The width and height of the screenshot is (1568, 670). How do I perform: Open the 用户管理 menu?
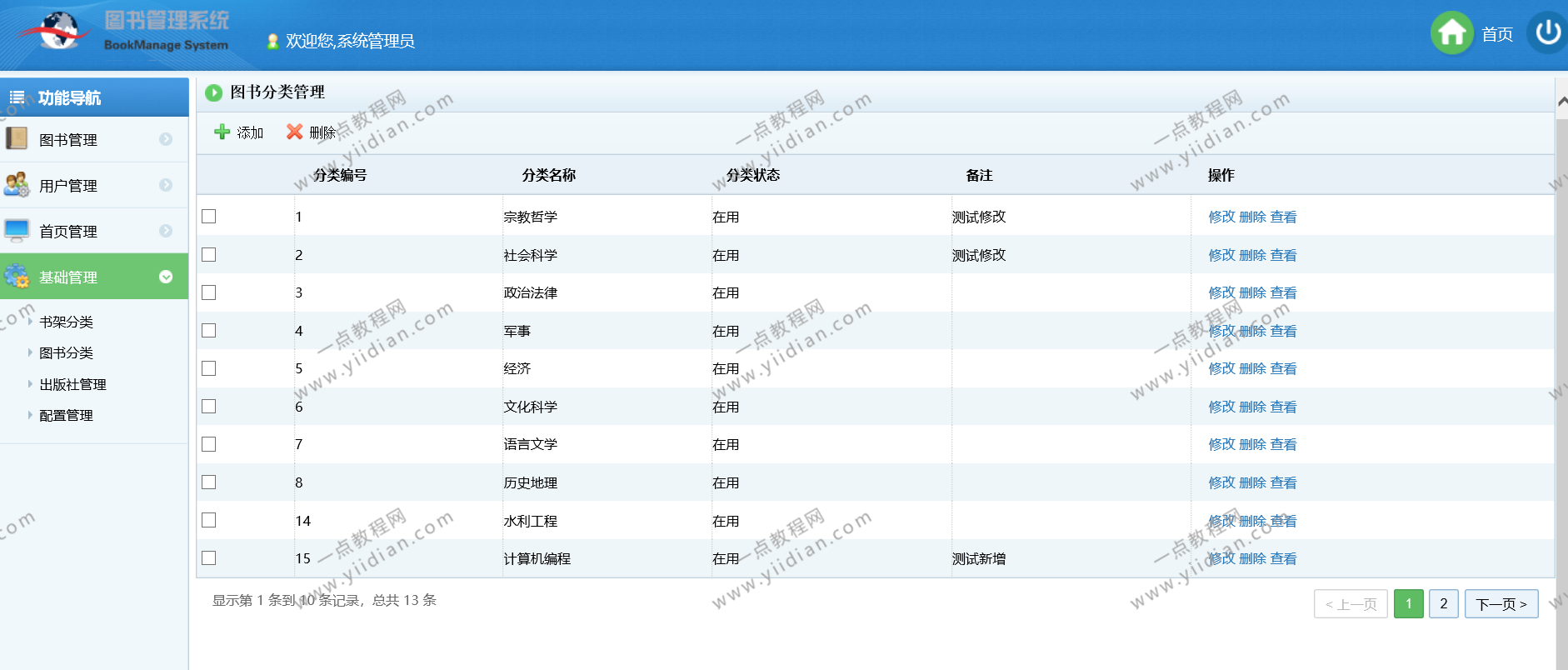coord(94,185)
